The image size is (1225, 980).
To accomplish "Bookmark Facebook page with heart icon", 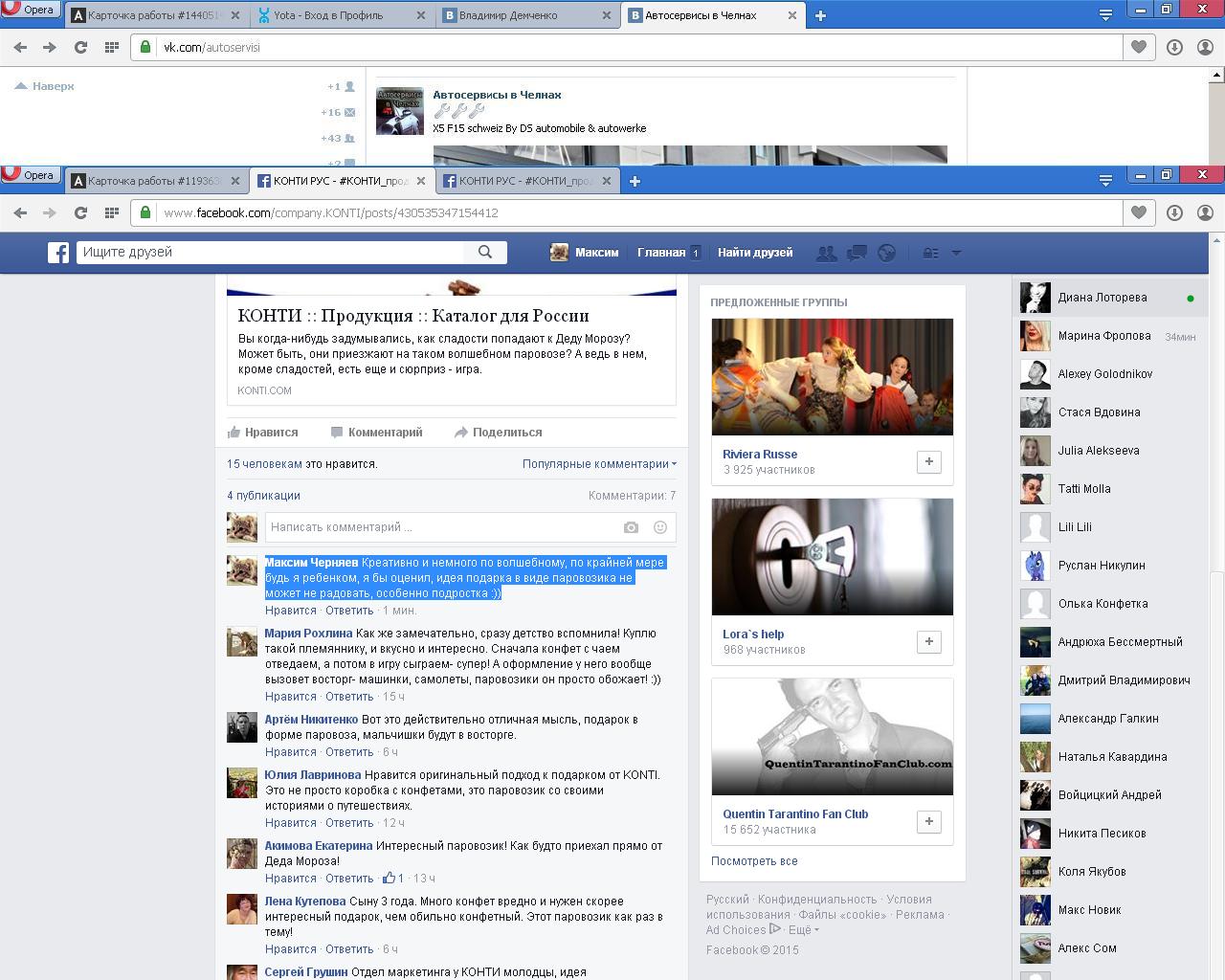I will click(1138, 212).
